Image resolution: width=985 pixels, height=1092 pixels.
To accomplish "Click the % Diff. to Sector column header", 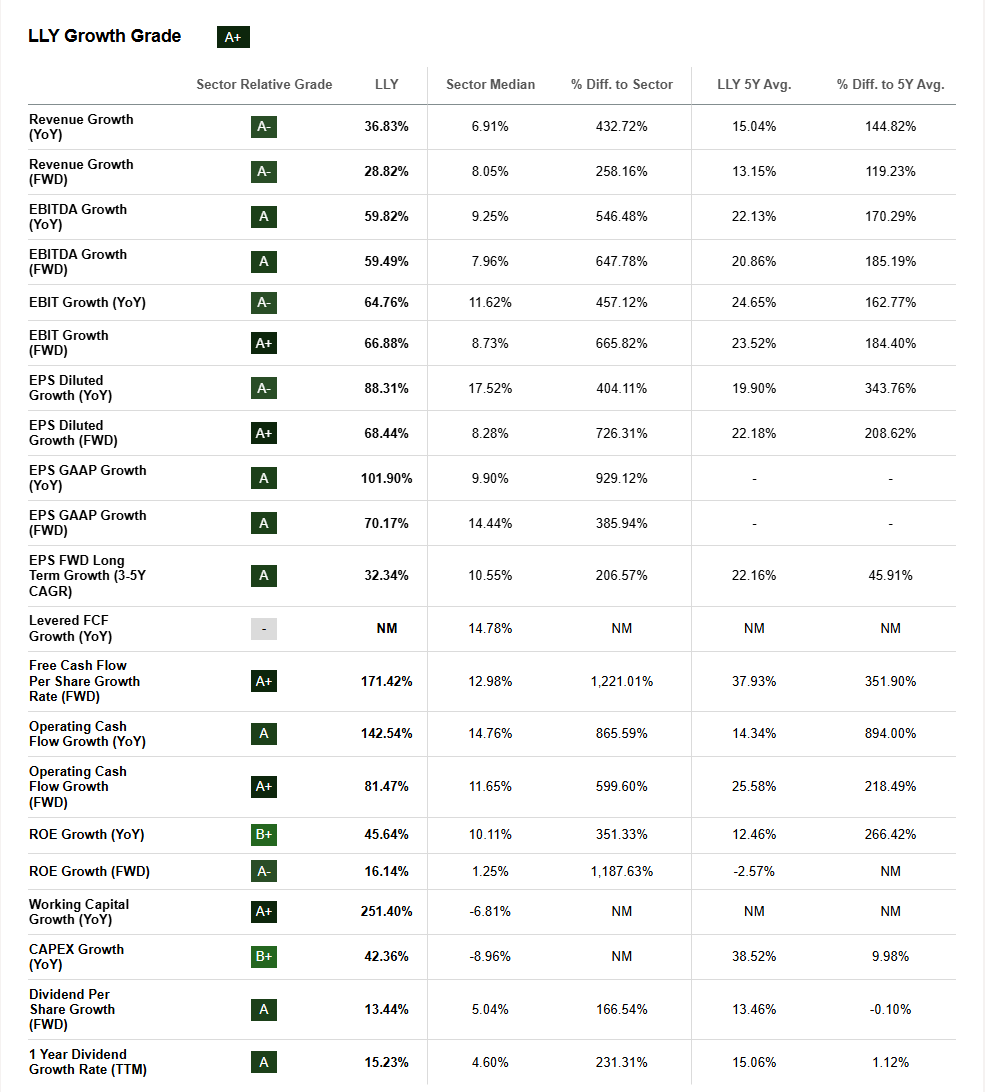I will (621, 84).
